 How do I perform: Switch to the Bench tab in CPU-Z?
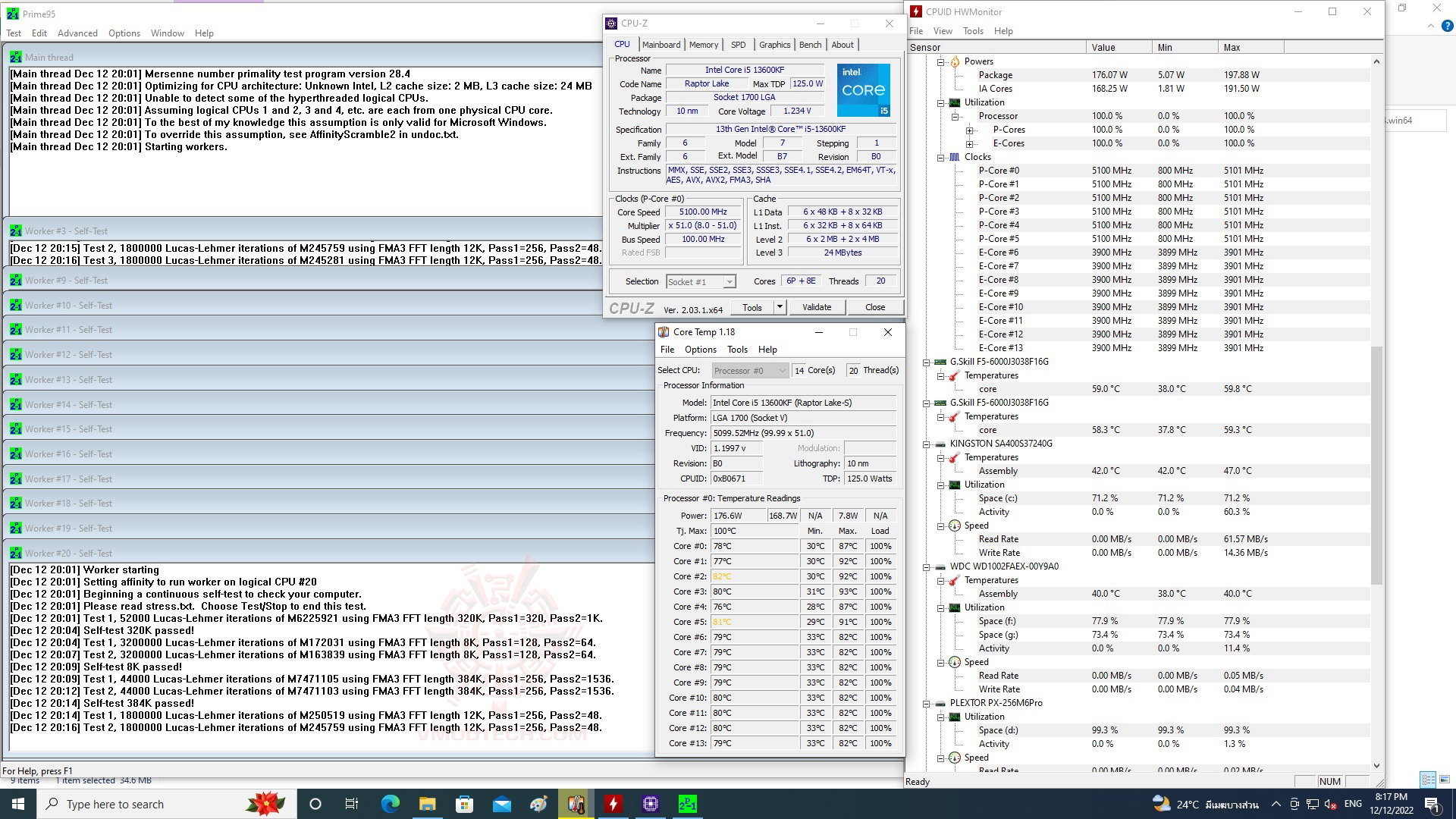coord(810,44)
